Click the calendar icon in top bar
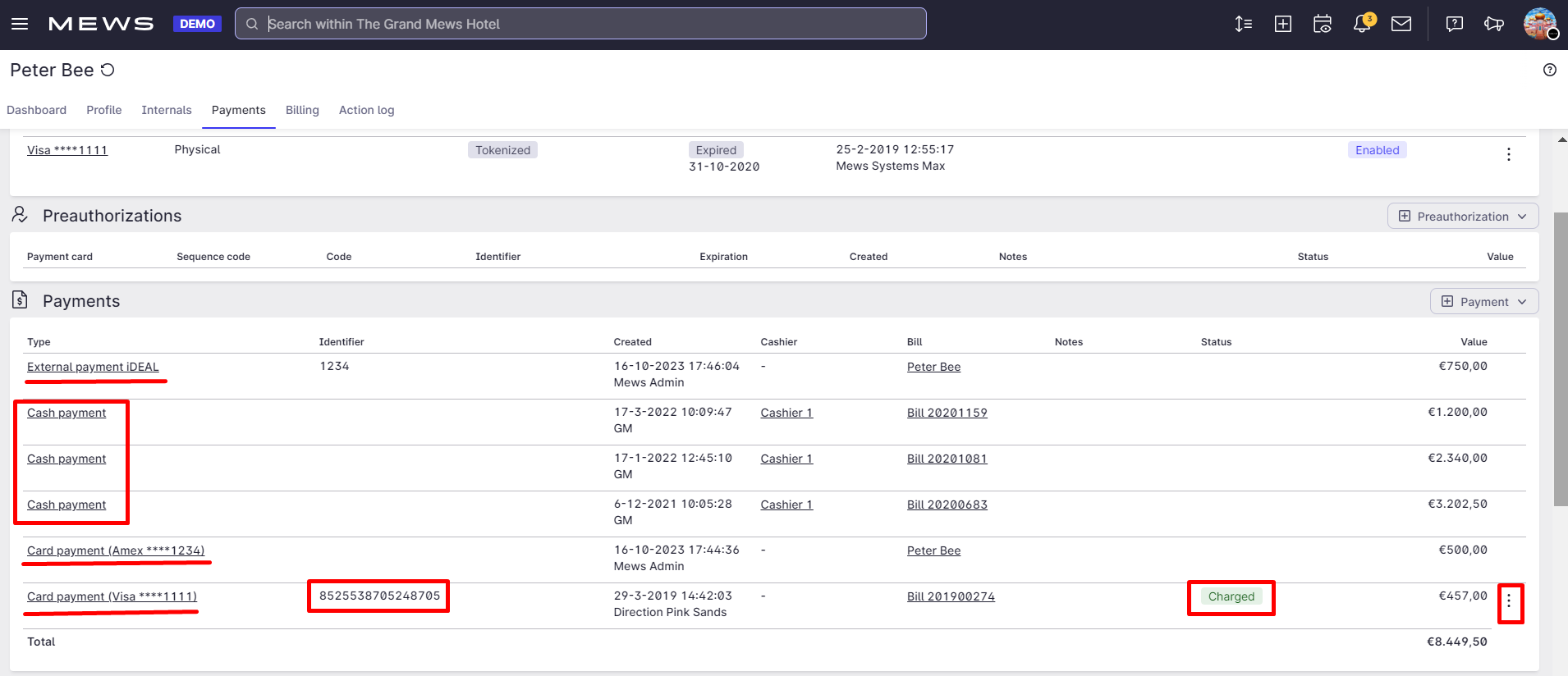Screen dimensions: 1568x676 coord(1322,24)
